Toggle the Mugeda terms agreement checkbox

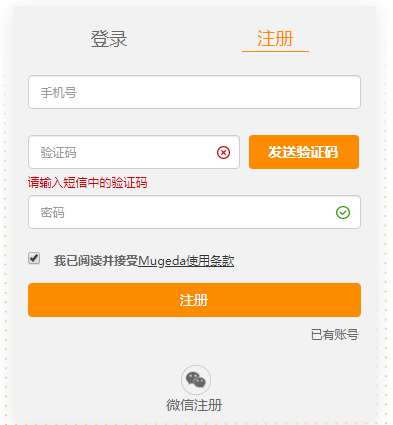34,258
